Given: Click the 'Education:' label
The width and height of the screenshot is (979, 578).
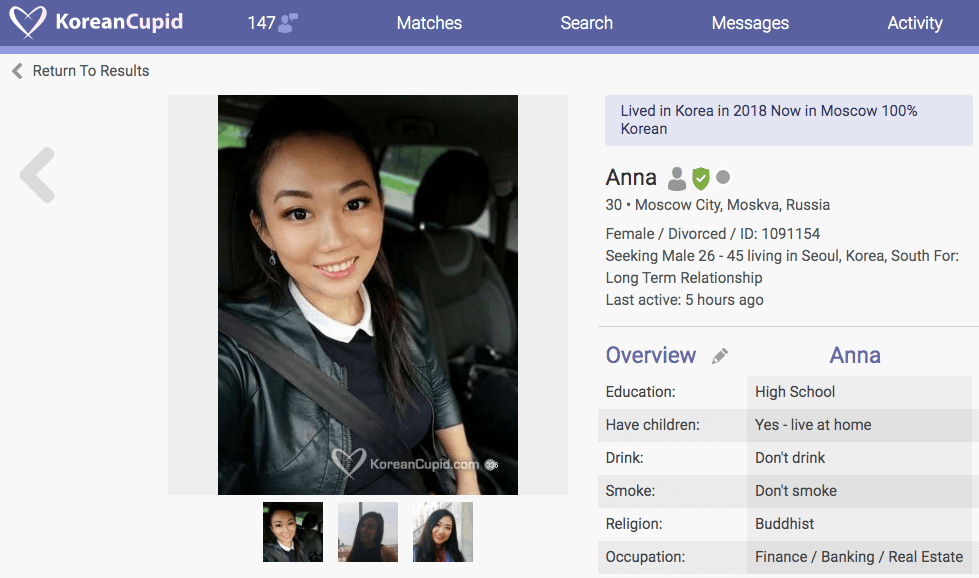Looking at the screenshot, I should 641,392.
